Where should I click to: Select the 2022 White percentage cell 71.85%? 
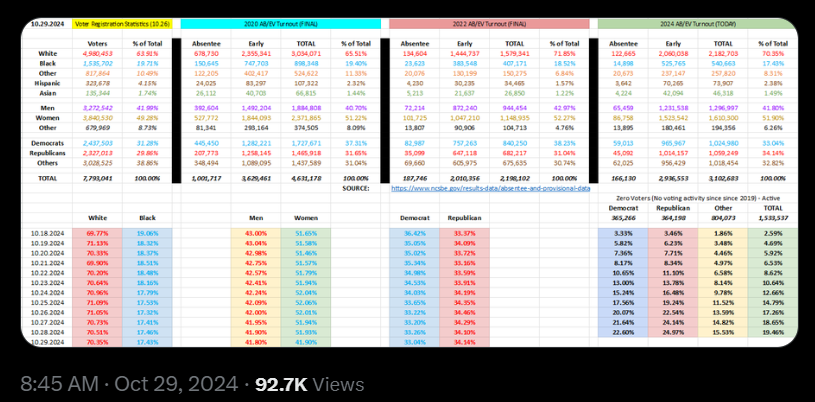coord(565,54)
